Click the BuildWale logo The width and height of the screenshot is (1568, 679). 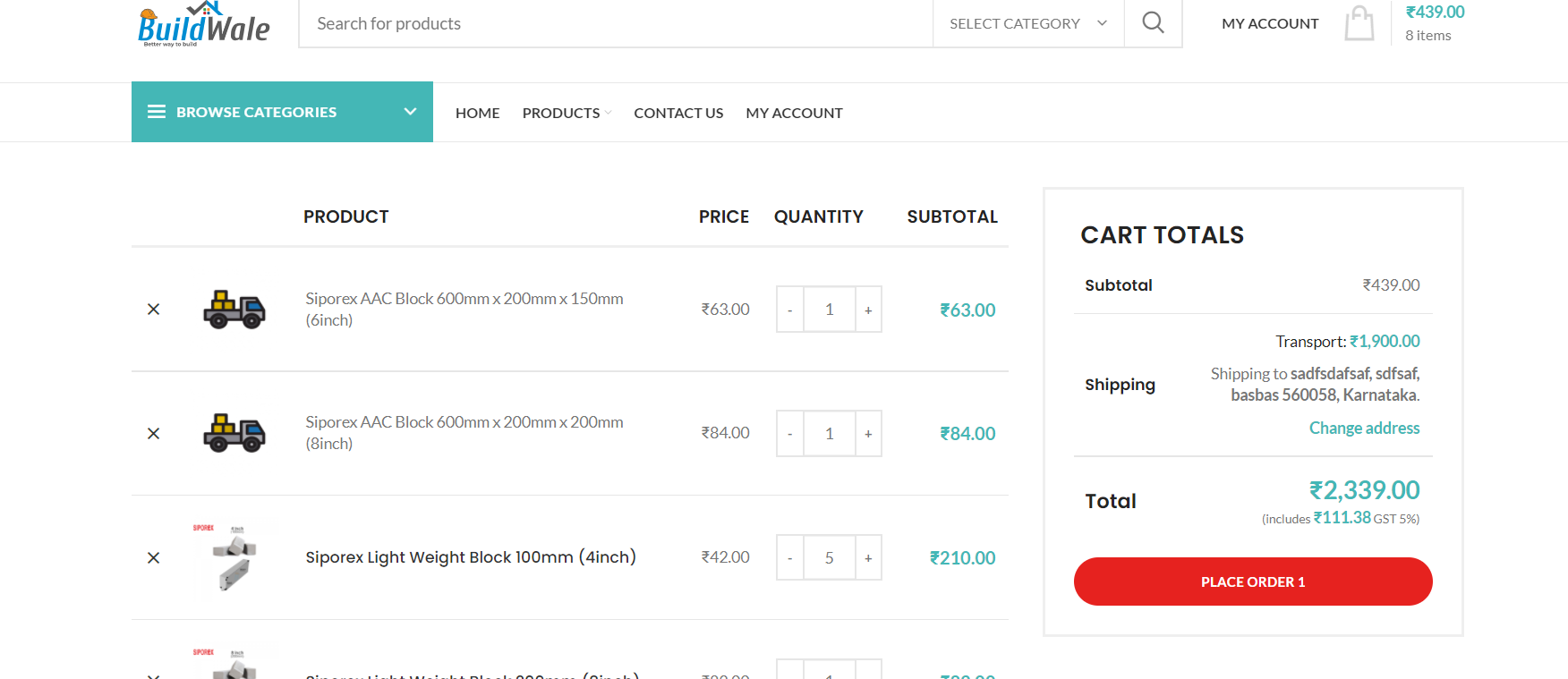[x=204, y=24]
